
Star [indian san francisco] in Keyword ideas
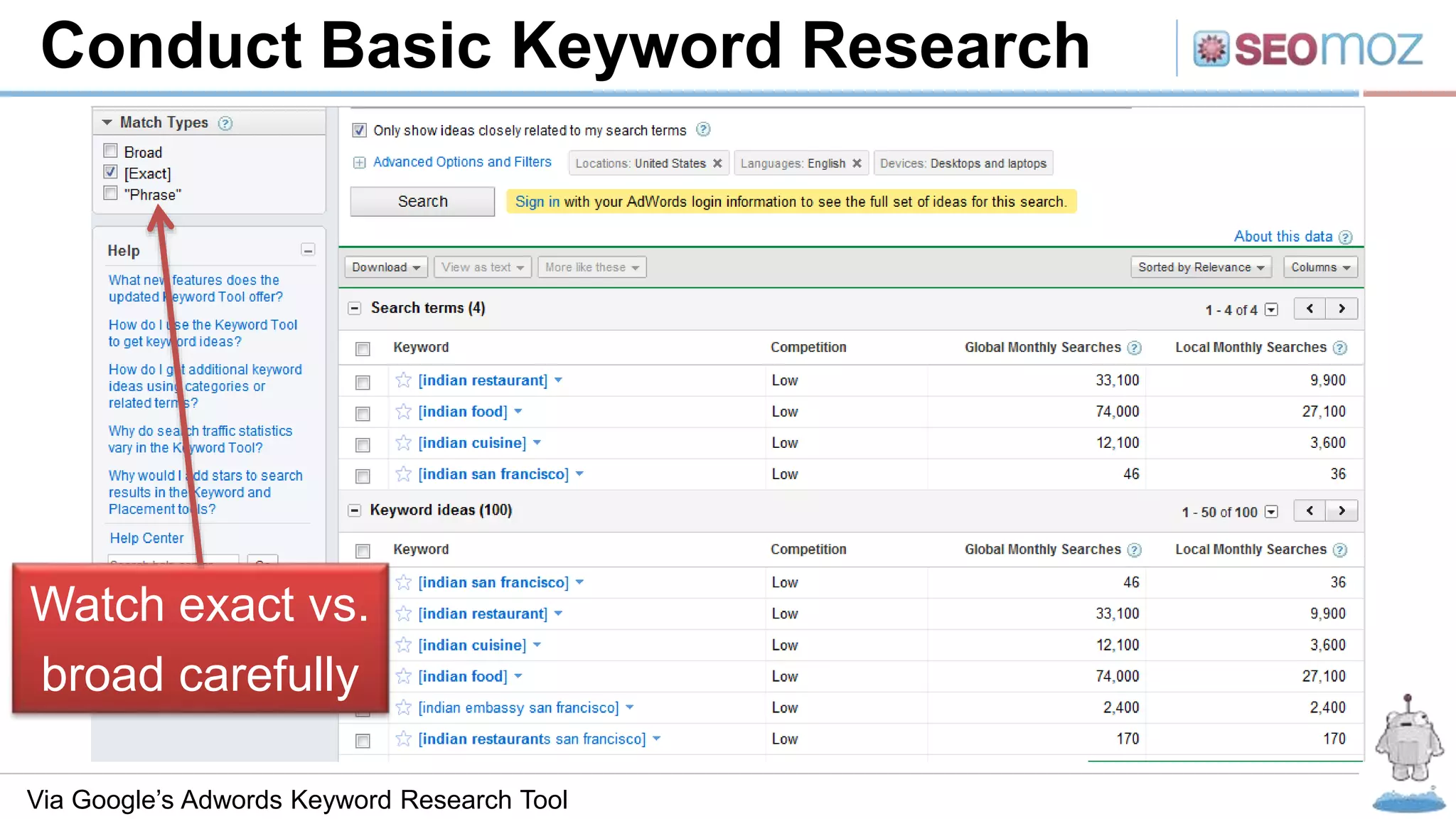pos(403,582)
